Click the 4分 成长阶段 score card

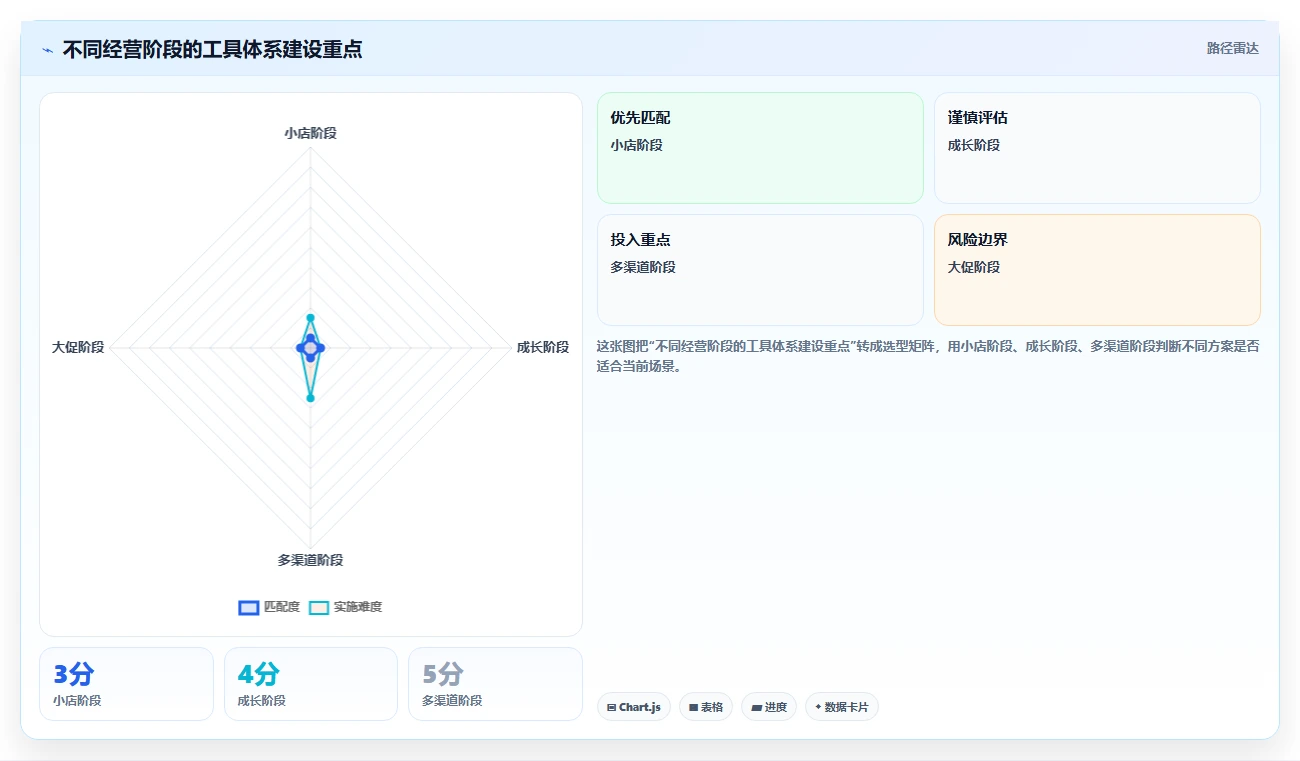(x=311, y=684)
